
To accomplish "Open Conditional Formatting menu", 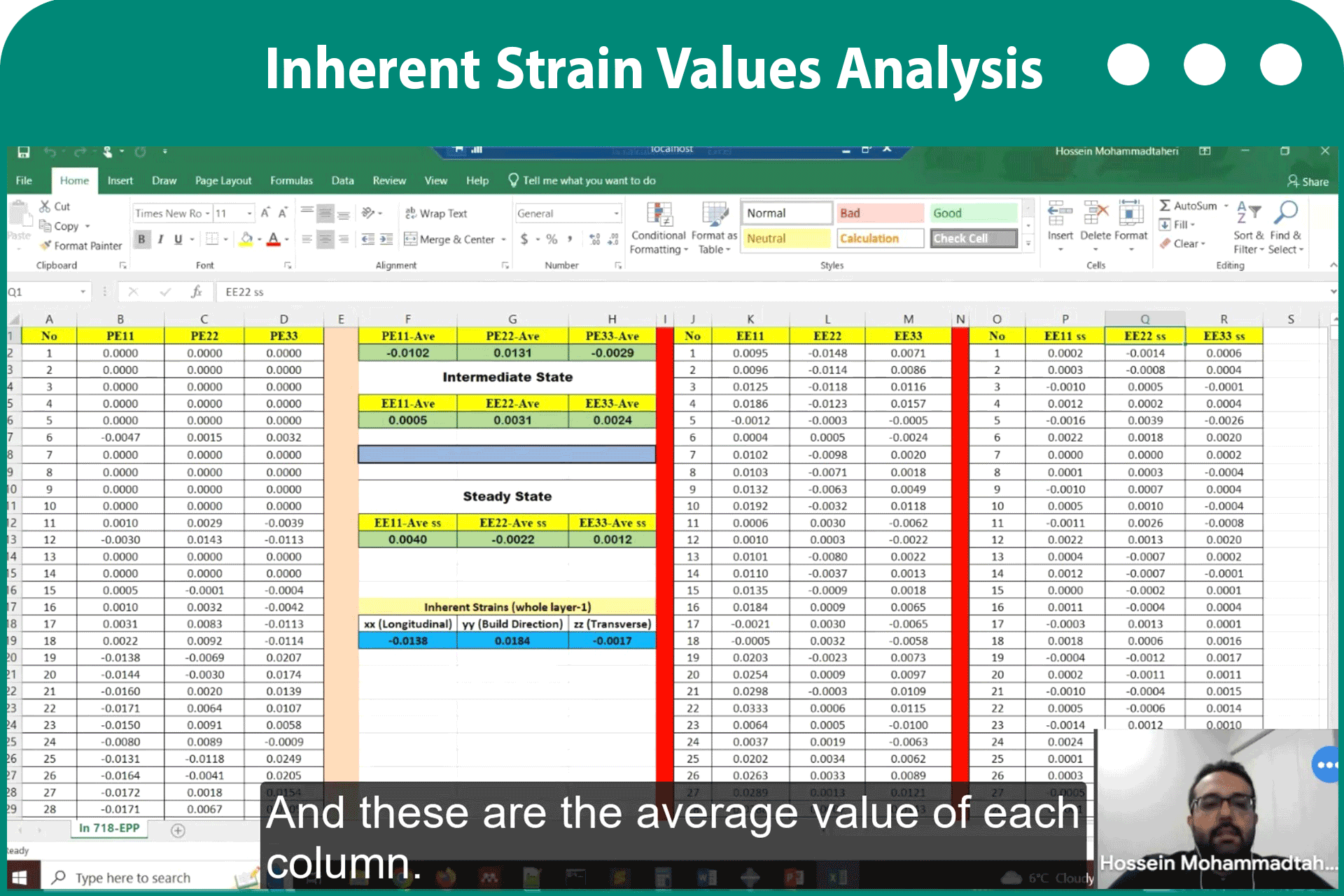I will coord(659,228).
